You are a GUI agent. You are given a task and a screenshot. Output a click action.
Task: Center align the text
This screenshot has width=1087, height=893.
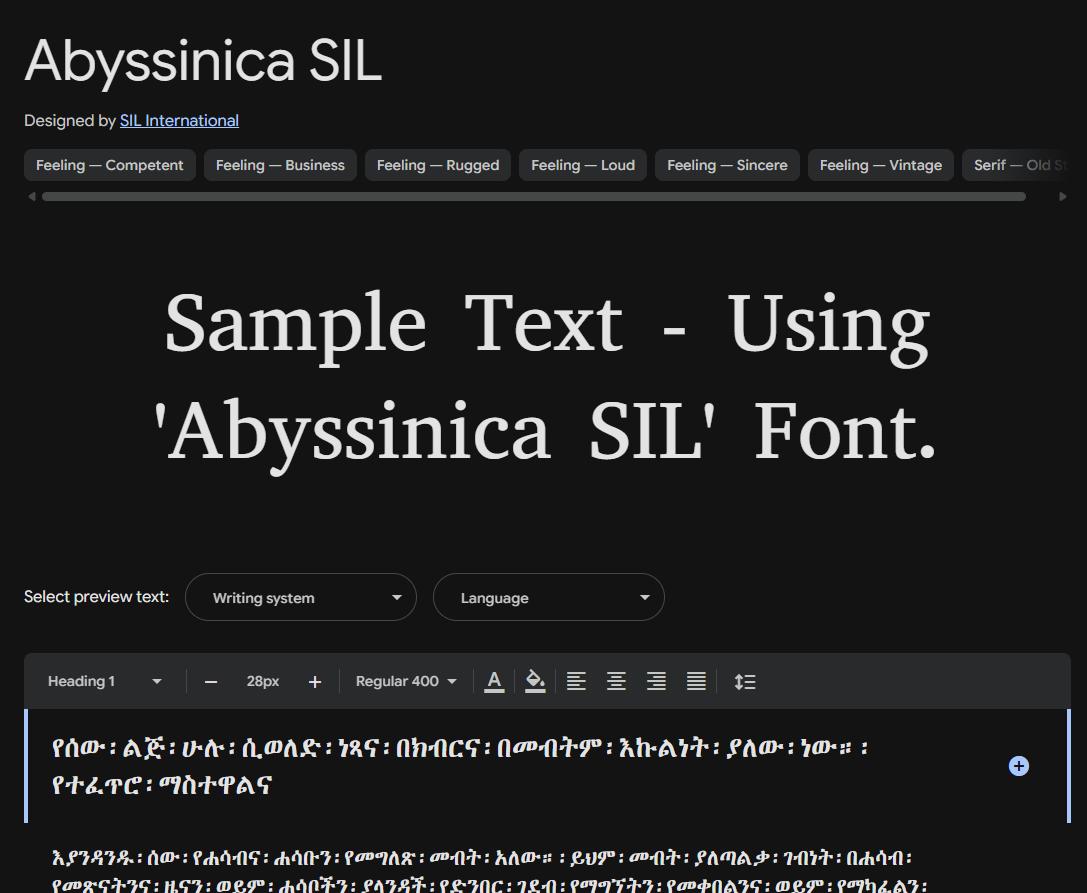(x=616, y=682)
